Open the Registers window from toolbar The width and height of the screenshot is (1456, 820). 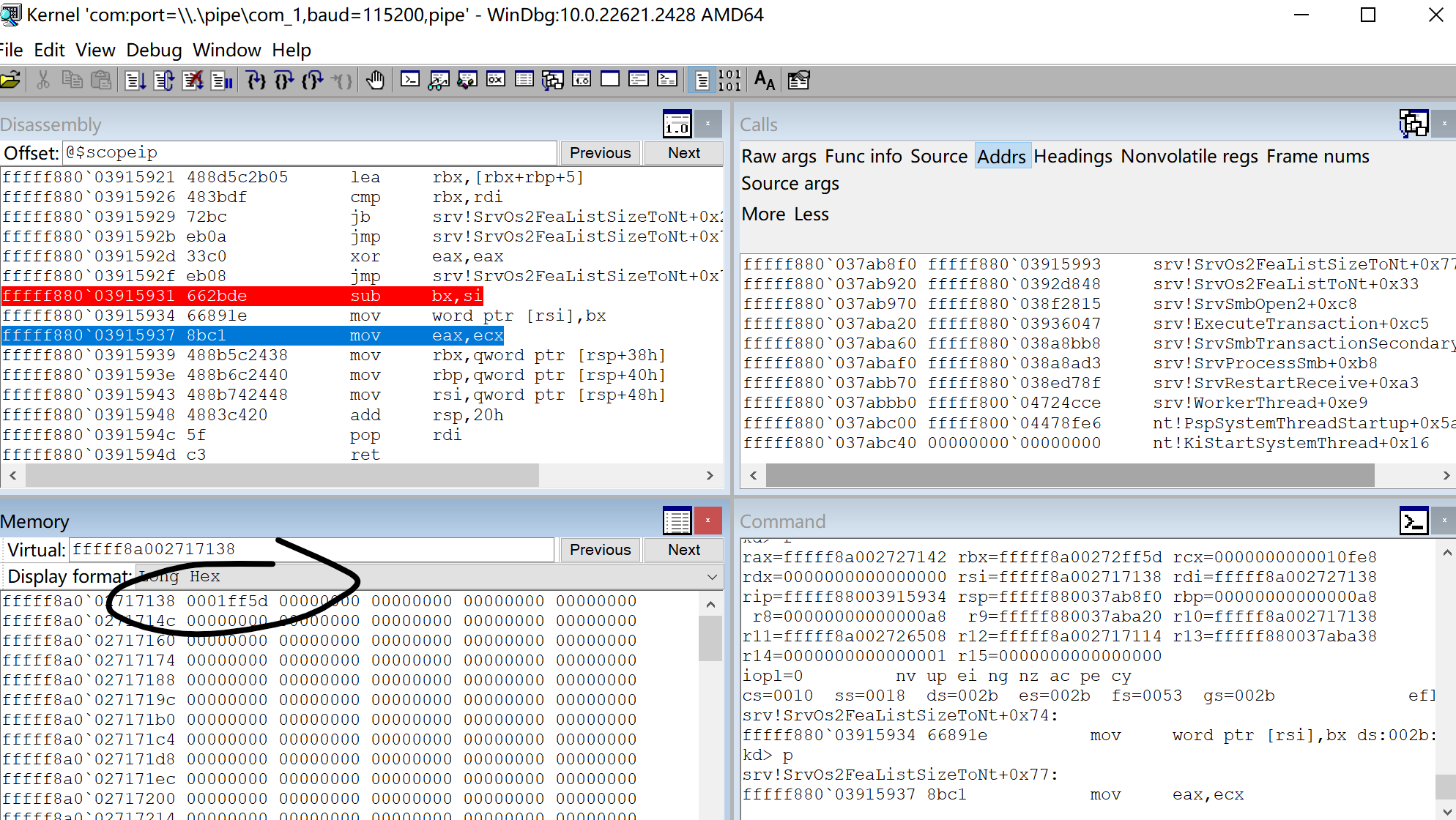tap(496, 81)
